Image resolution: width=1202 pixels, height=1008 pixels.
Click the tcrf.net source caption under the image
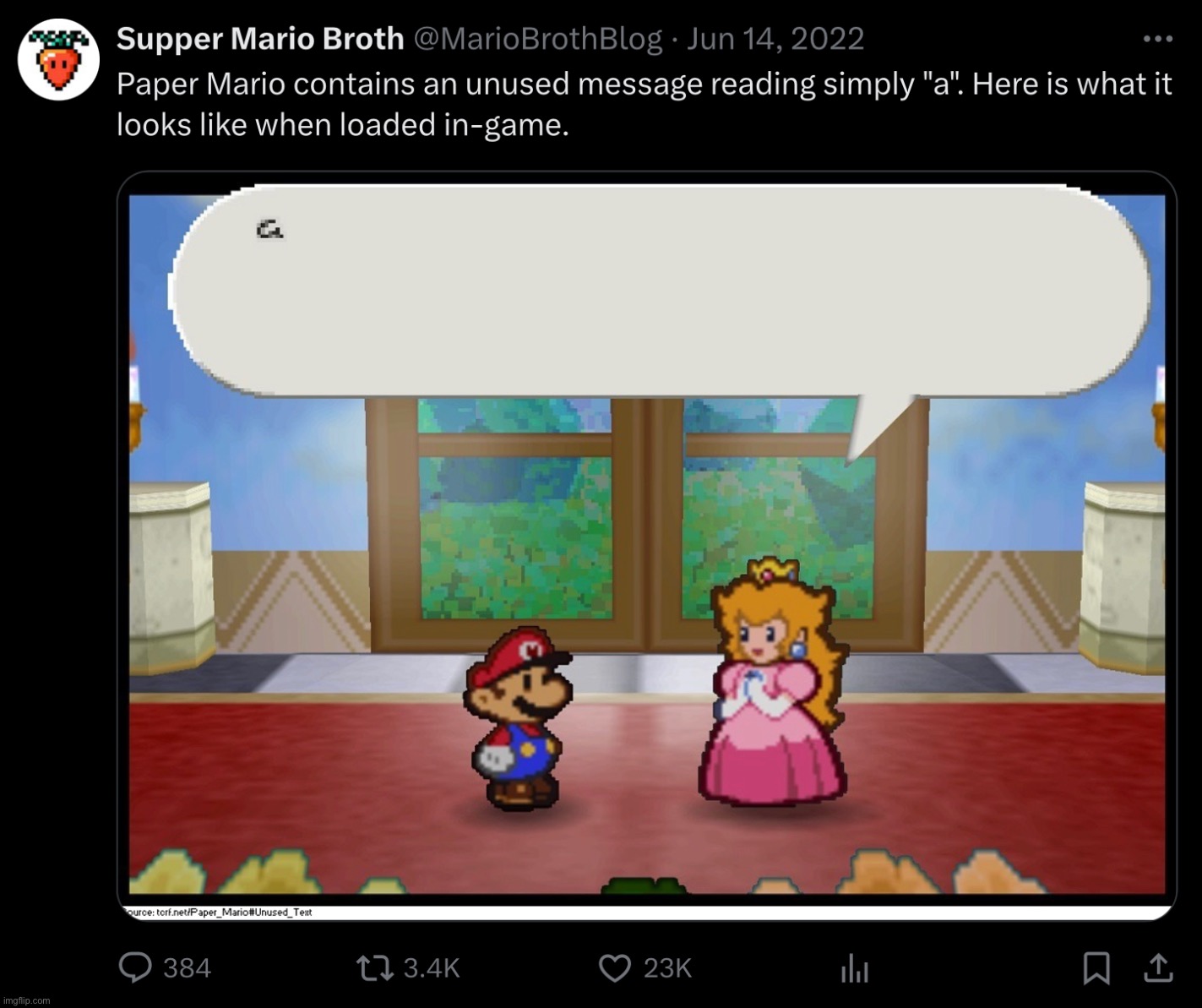click(220, 913)
